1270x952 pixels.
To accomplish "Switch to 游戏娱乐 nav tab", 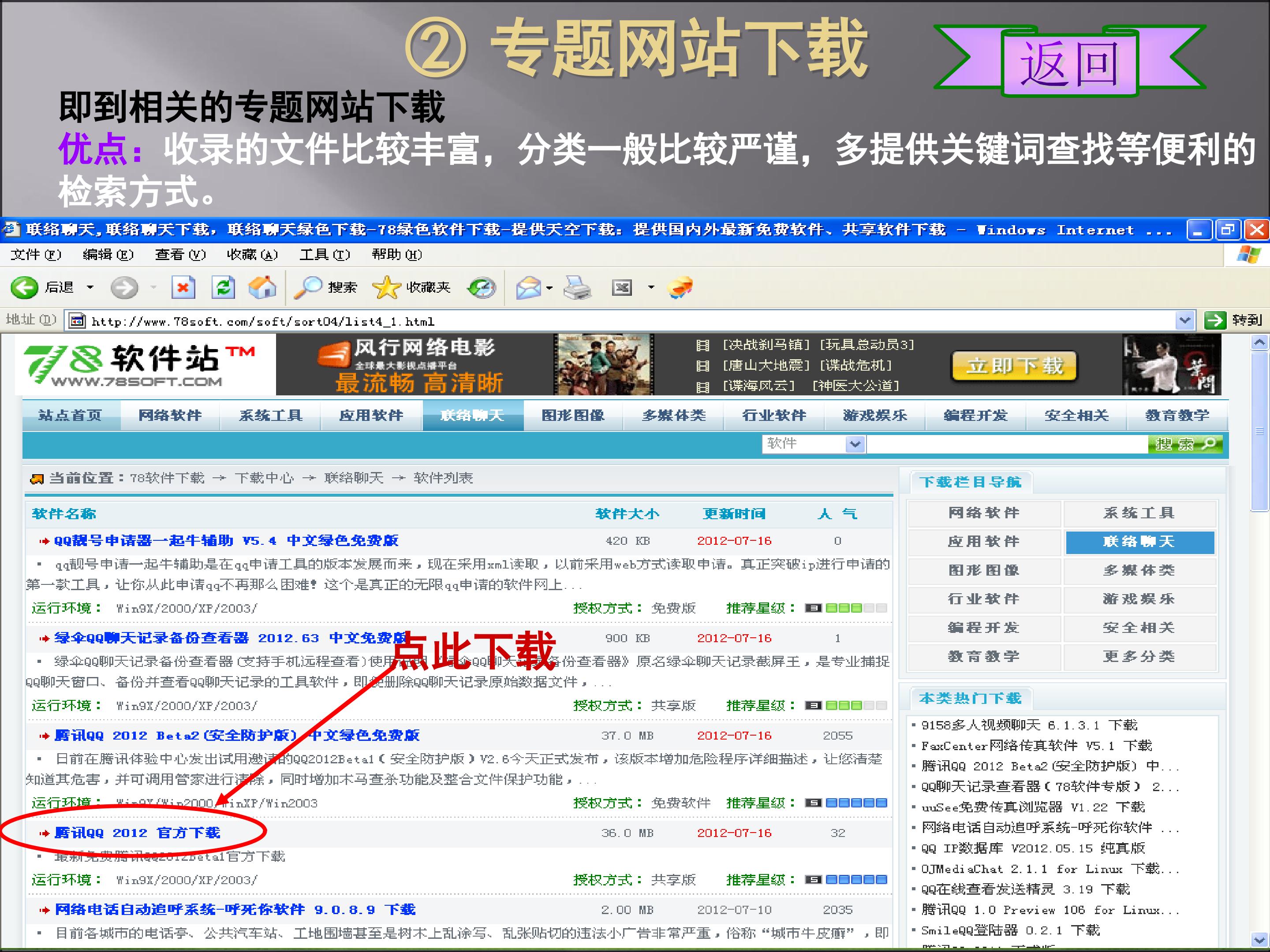I will point(875,415).
